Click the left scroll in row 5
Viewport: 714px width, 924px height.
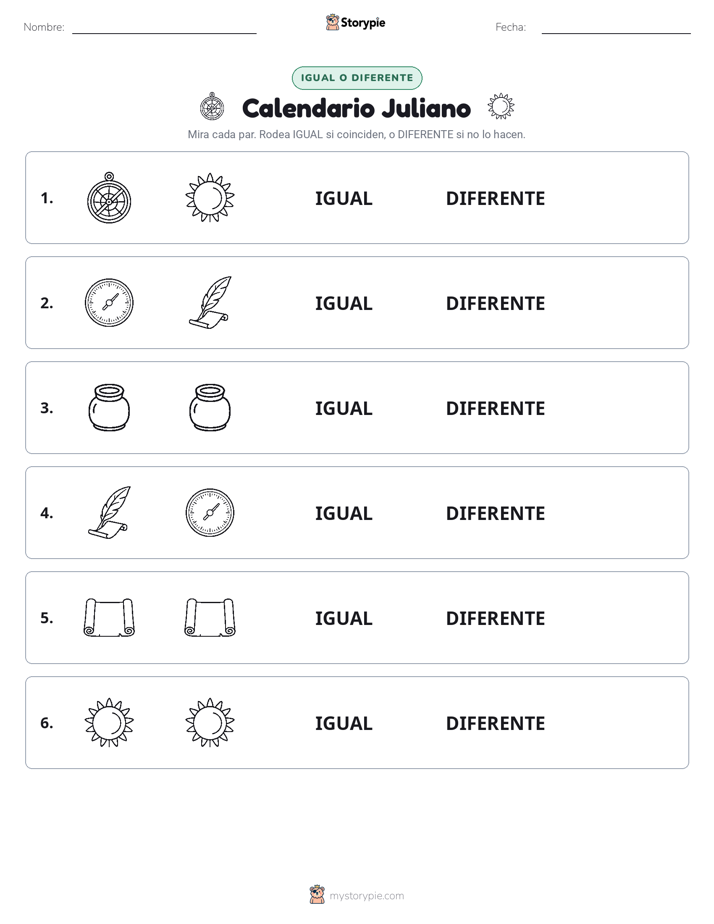point(109,618)
